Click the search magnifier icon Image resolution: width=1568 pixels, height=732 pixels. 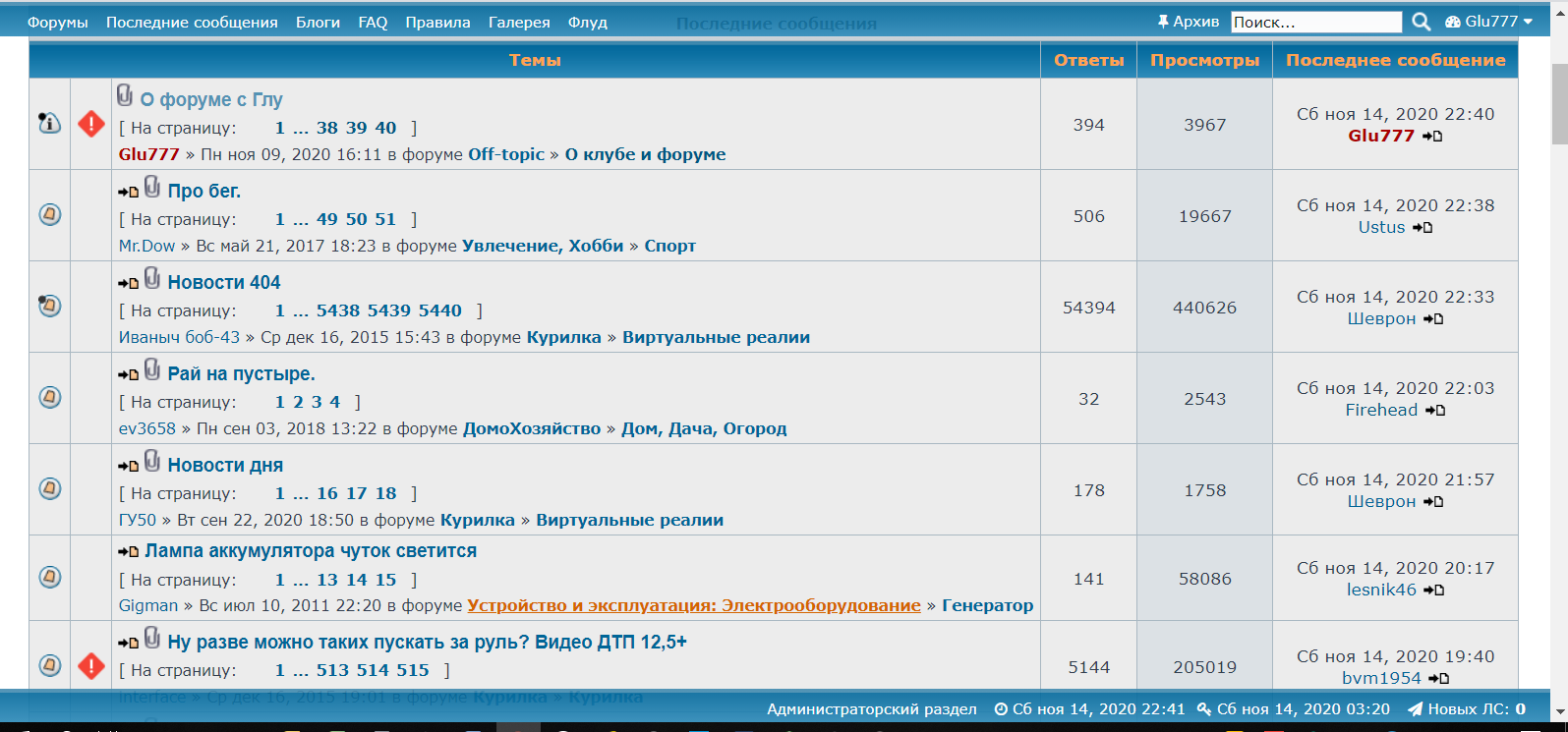[x=1421, y=22]
